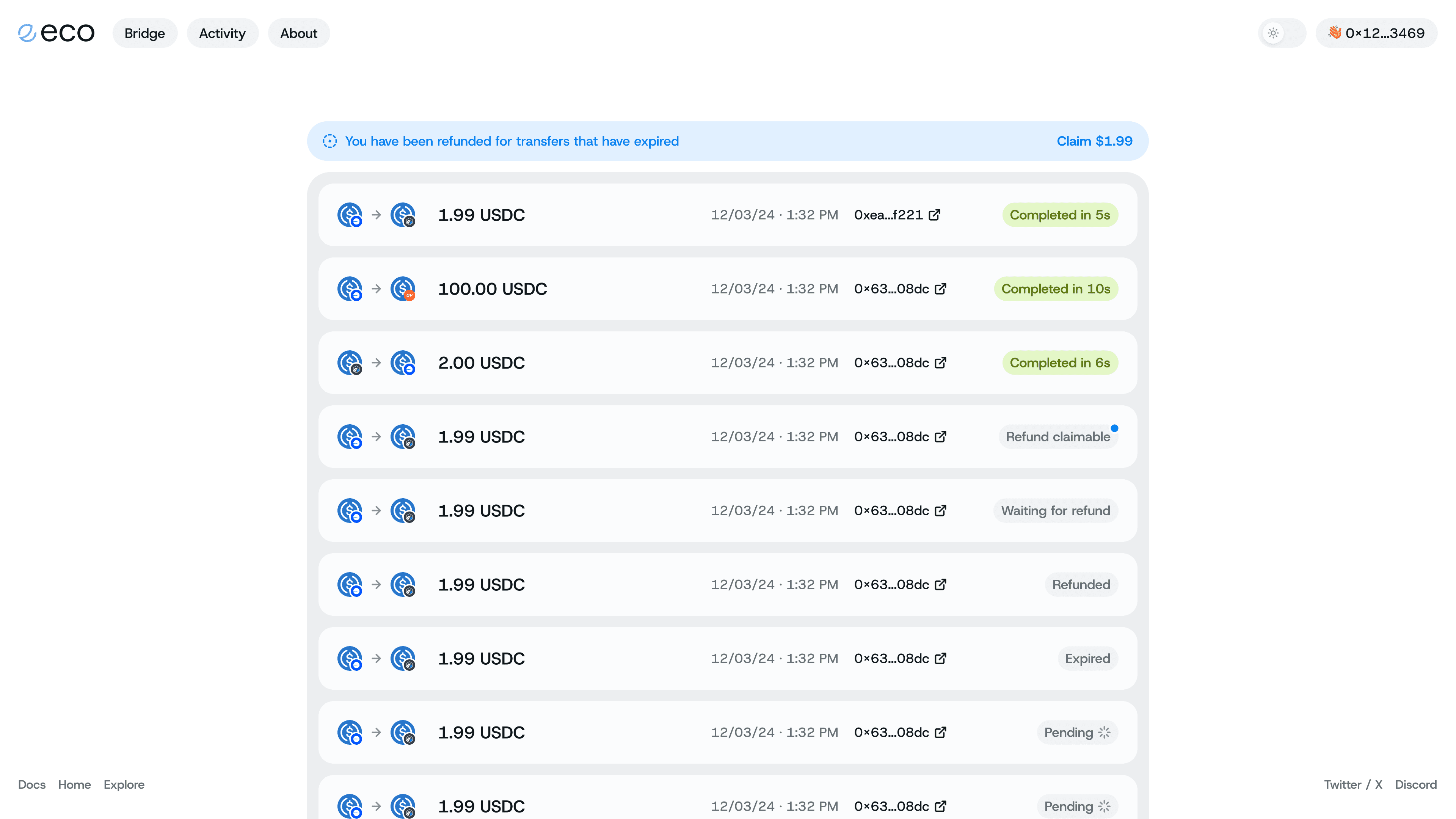Screen dimensions: 1456x819
Task: Open external link on Refunded row
Action: (940, 584)
